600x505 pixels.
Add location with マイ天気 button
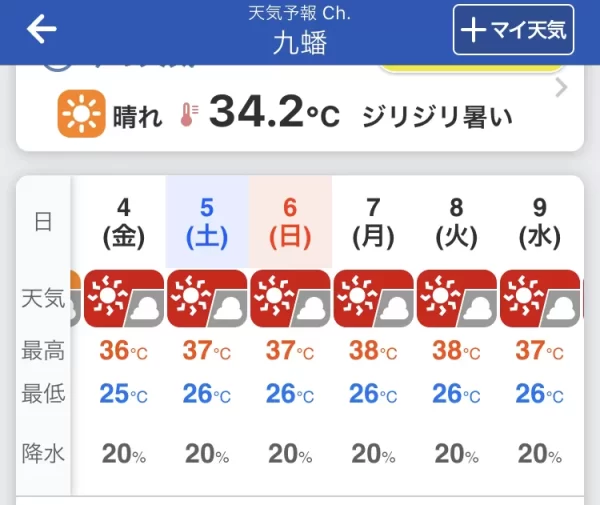click(513, 30)
